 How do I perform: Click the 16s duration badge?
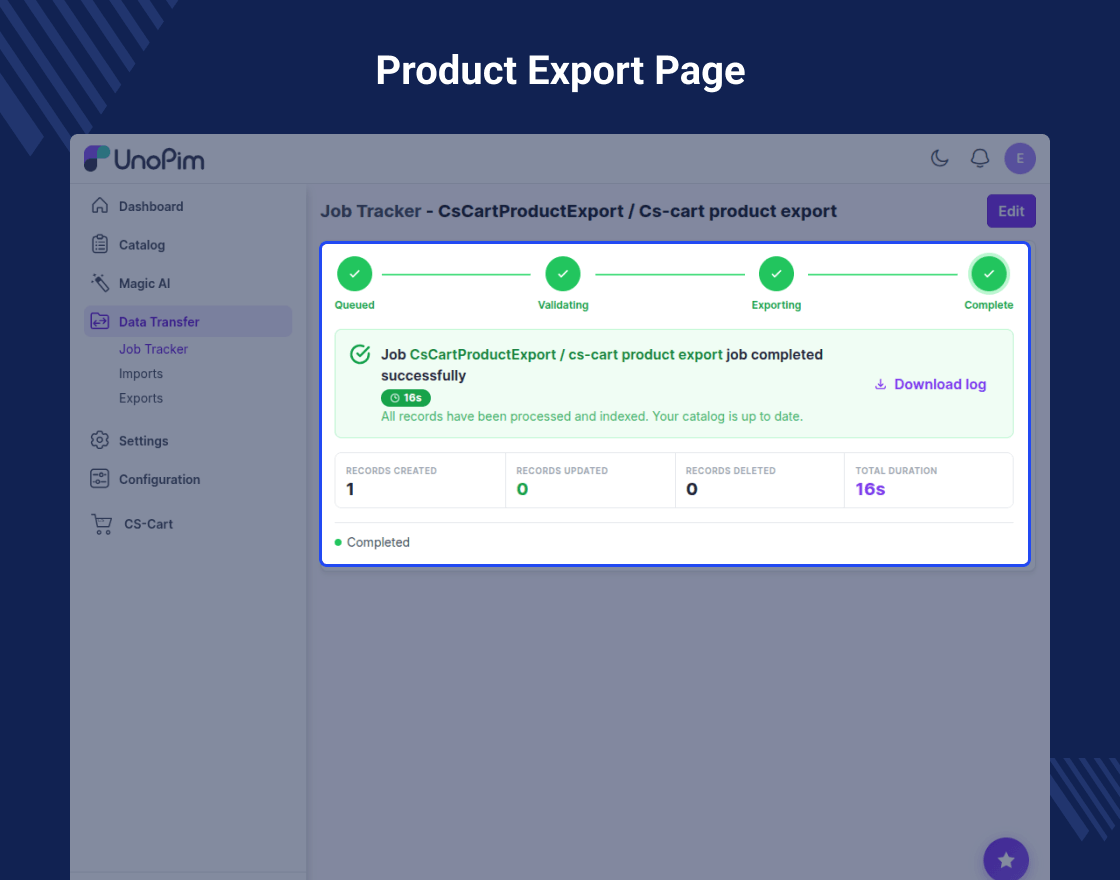[406, 398]
